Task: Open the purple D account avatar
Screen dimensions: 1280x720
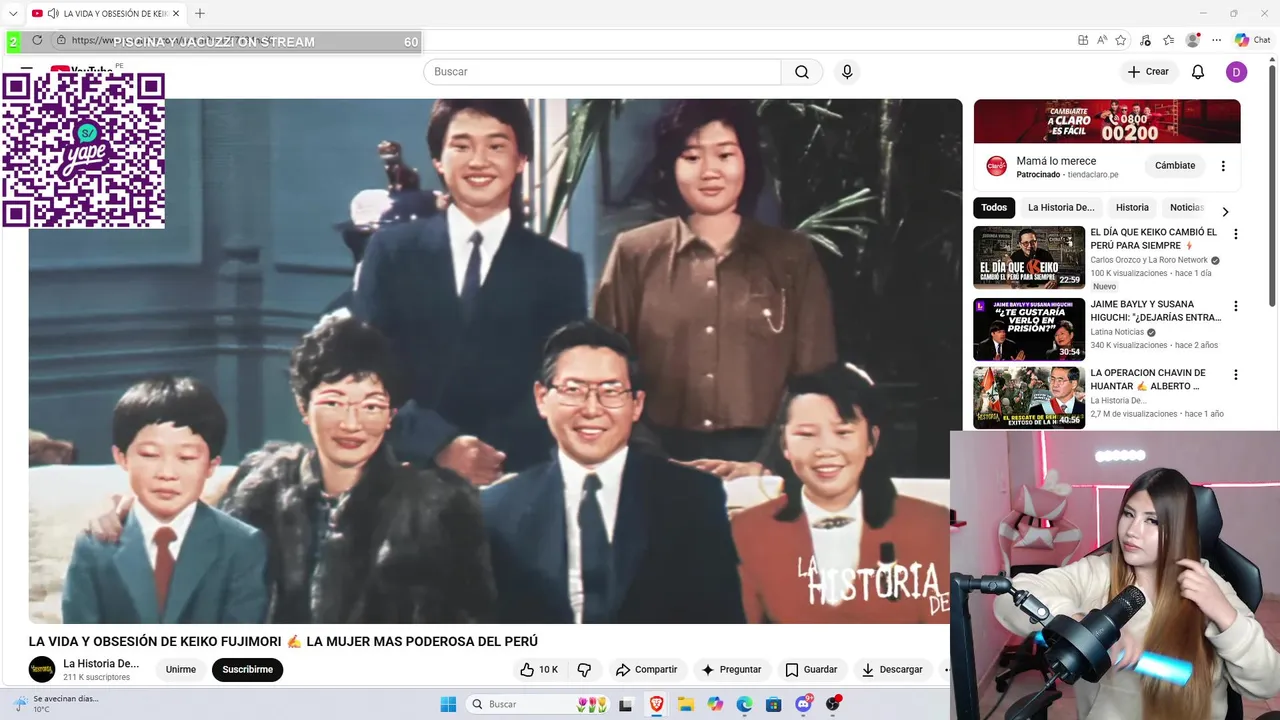Action: click(x=1236, y=72)
